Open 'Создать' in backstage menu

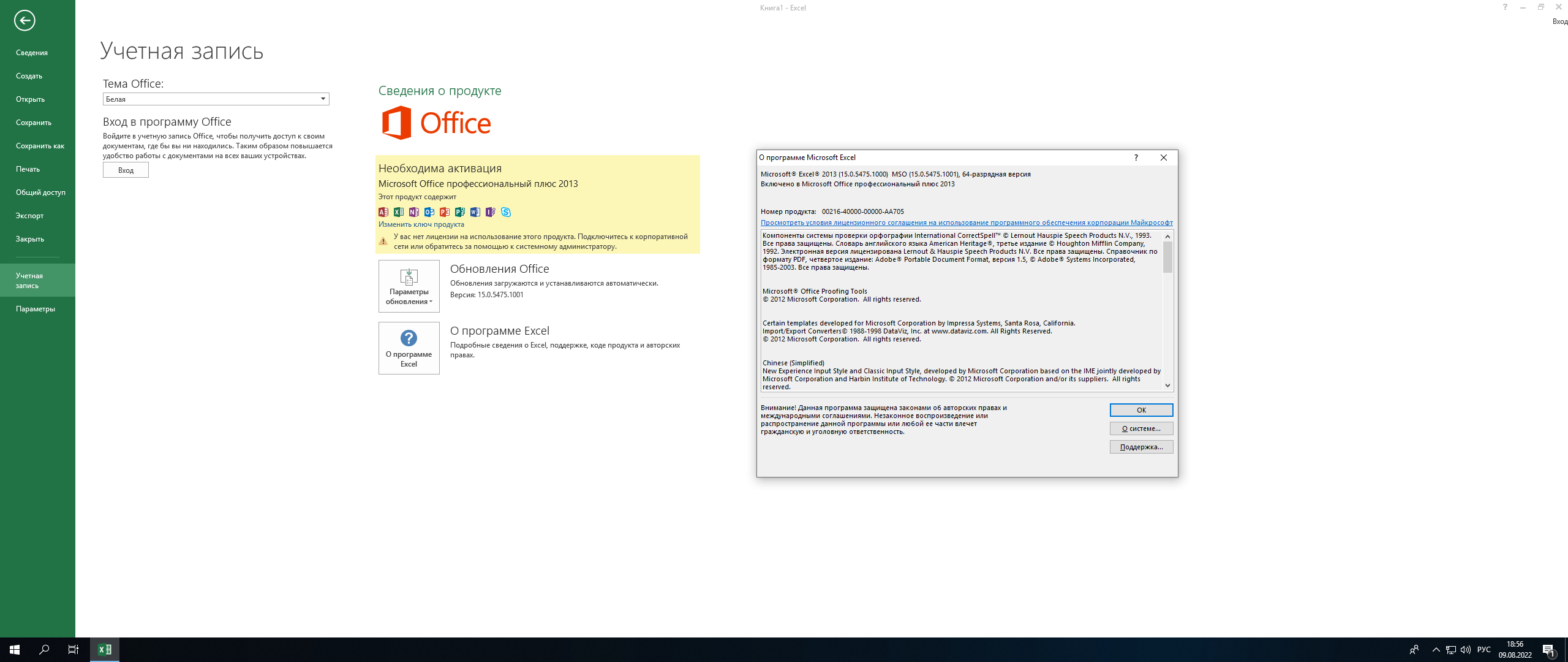[37, 76]
